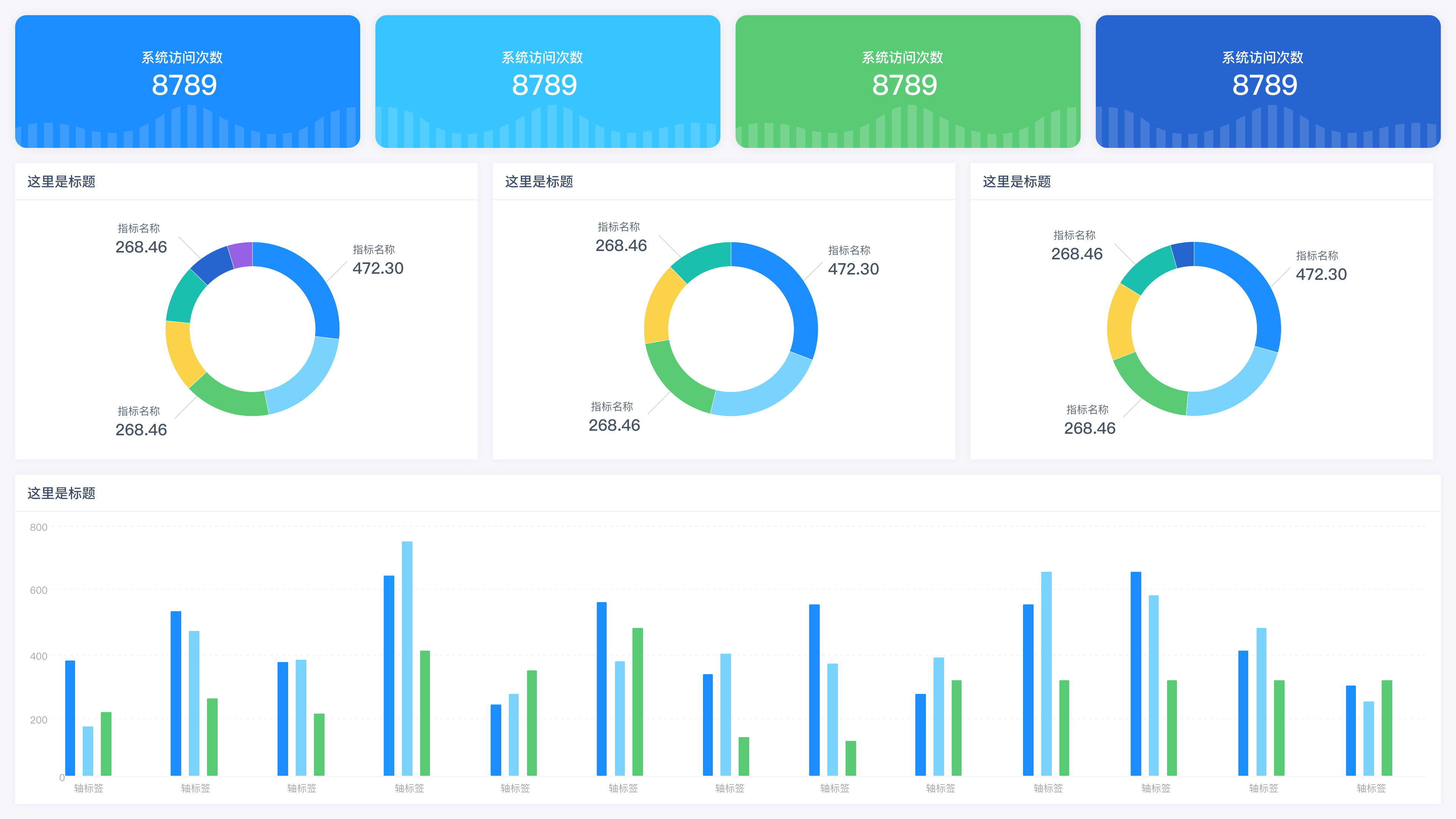Click the first blue visits stat card
Image resolution: width=1456 pixels, height=819 pixels.
(x=187, y=82)
